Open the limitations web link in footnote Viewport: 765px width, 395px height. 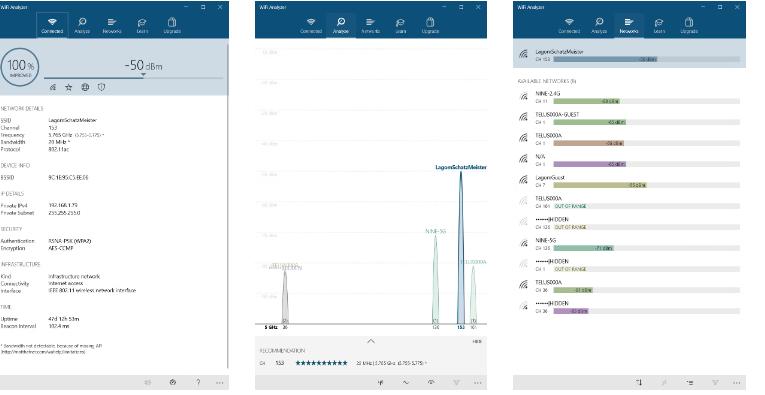(42, 352)
